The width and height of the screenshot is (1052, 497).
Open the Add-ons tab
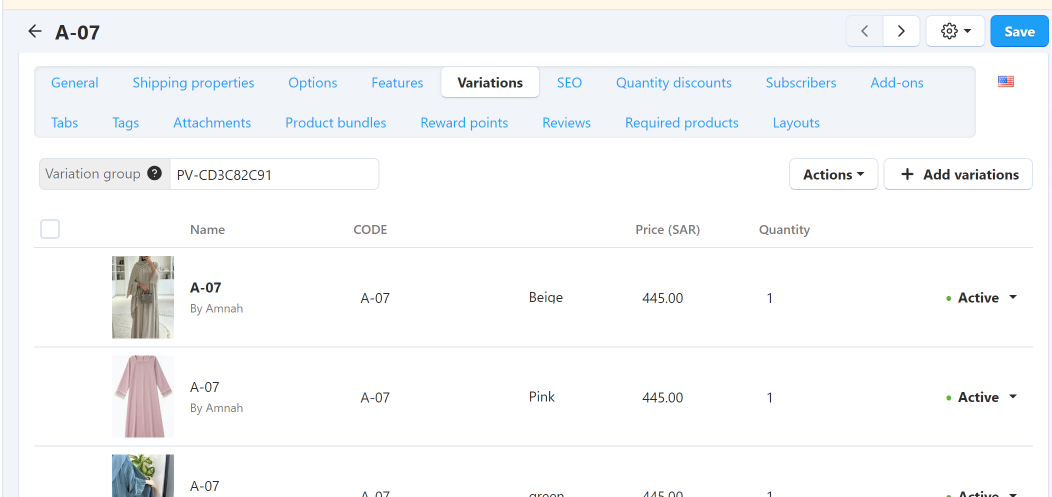coord(897,82)
